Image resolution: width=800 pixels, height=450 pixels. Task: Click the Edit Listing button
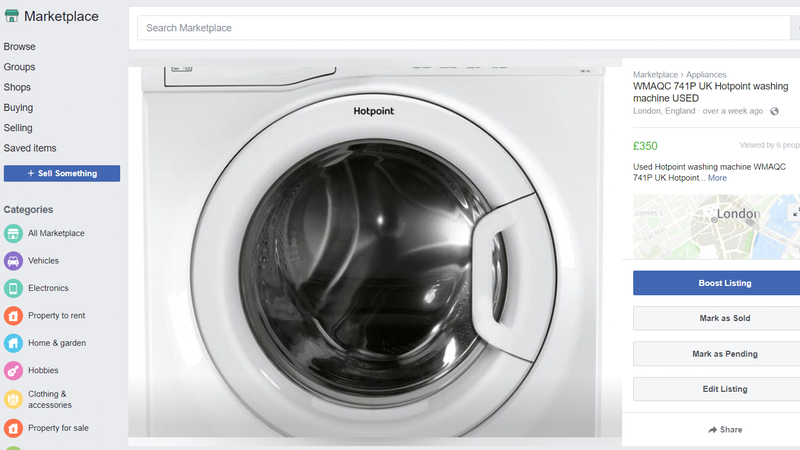716,389
